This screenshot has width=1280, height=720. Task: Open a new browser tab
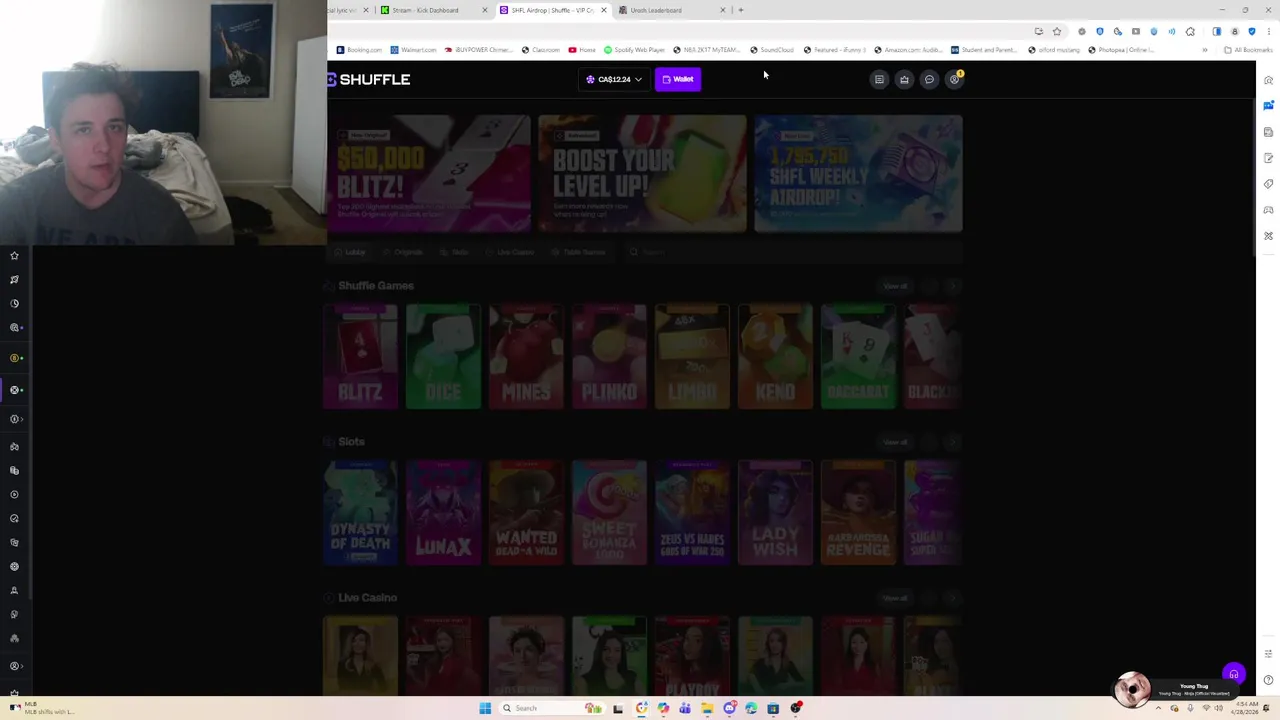(x=740, y=10)
